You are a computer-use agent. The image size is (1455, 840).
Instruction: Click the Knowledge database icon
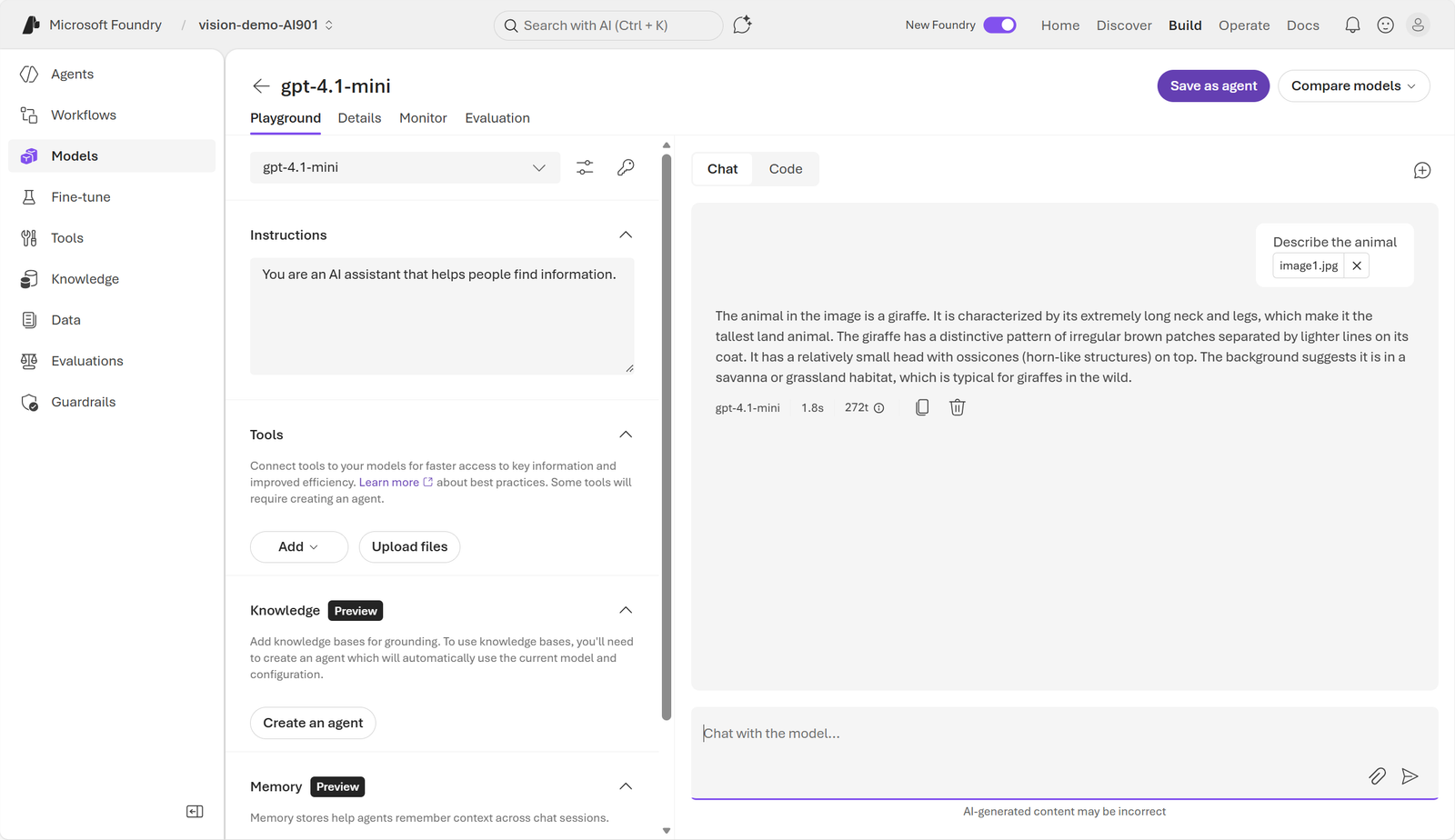29,279
